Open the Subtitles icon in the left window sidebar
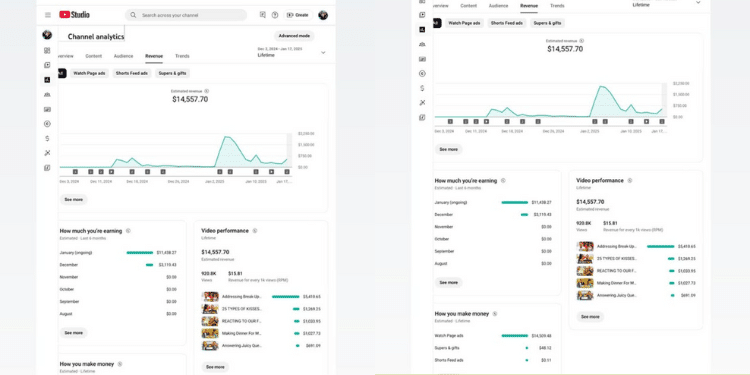Viewport: 750px width, 375px height. pyautogui.click(x=47, y=109)
